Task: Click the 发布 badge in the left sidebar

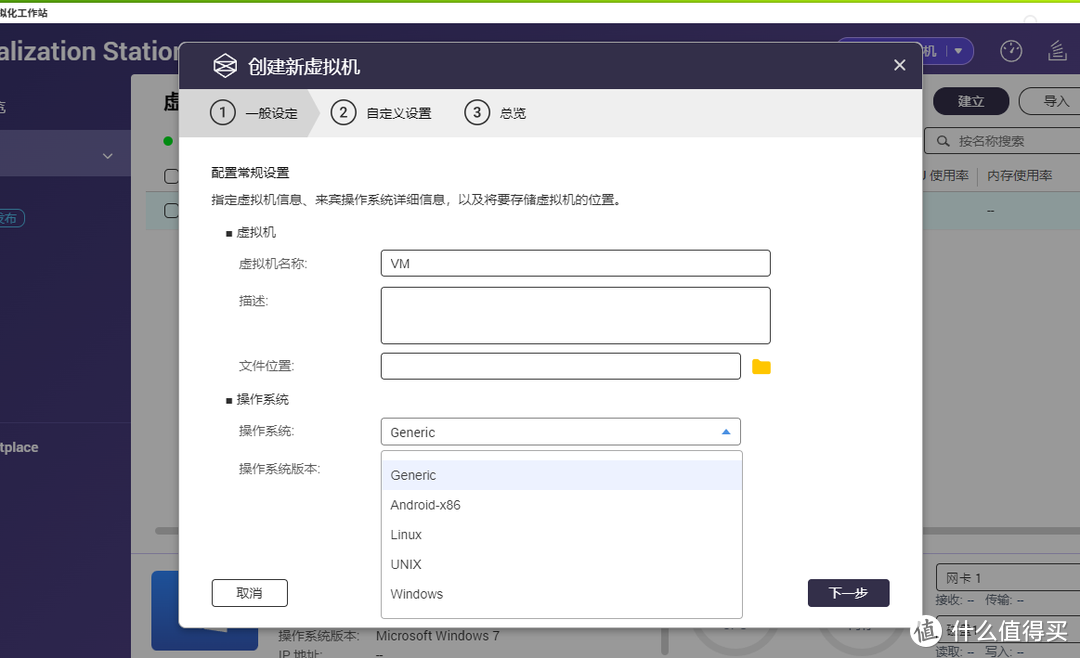Action: [9, 218]
